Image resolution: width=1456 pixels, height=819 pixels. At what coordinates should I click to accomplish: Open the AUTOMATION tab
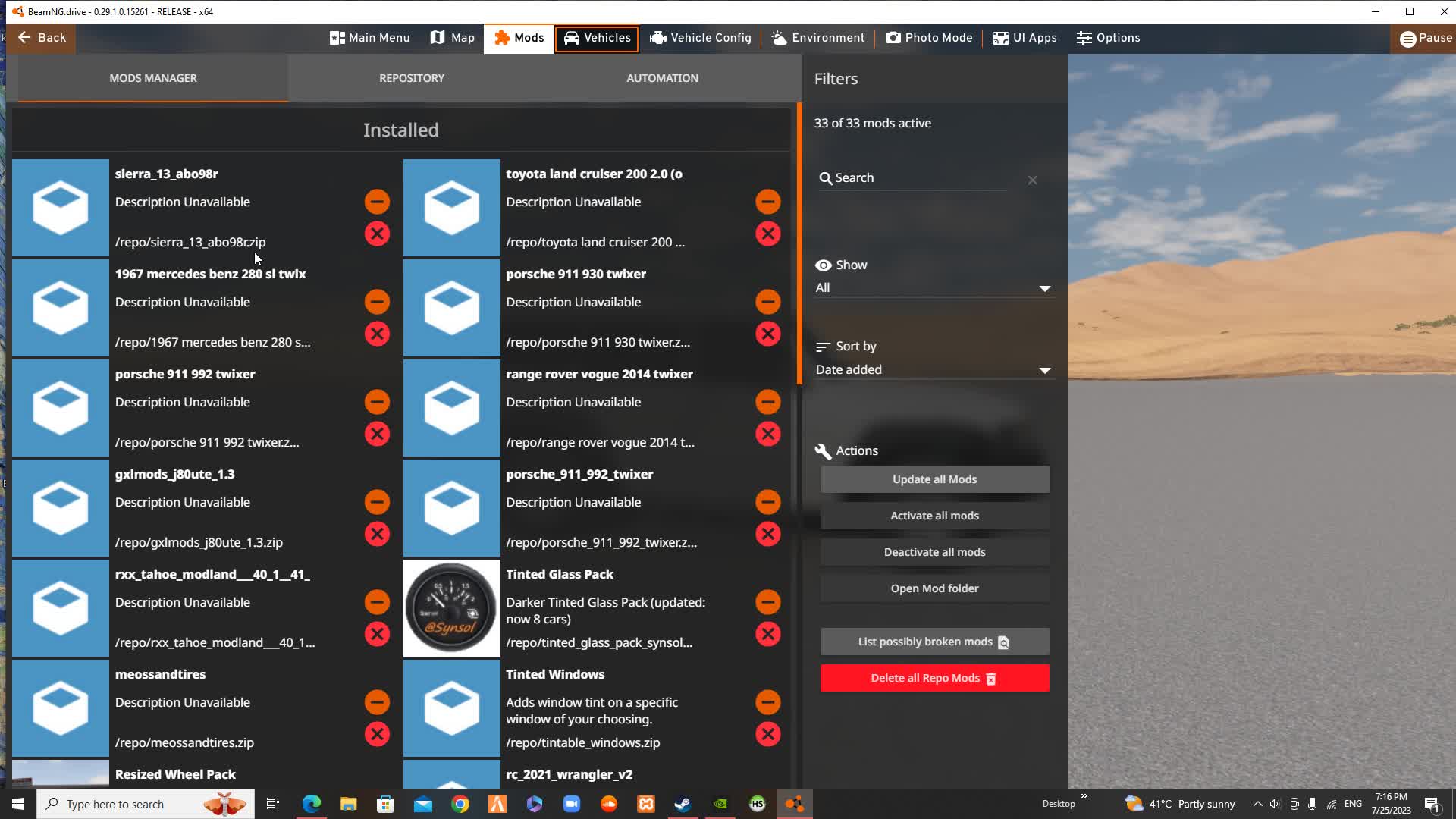(x=662, y=77)
